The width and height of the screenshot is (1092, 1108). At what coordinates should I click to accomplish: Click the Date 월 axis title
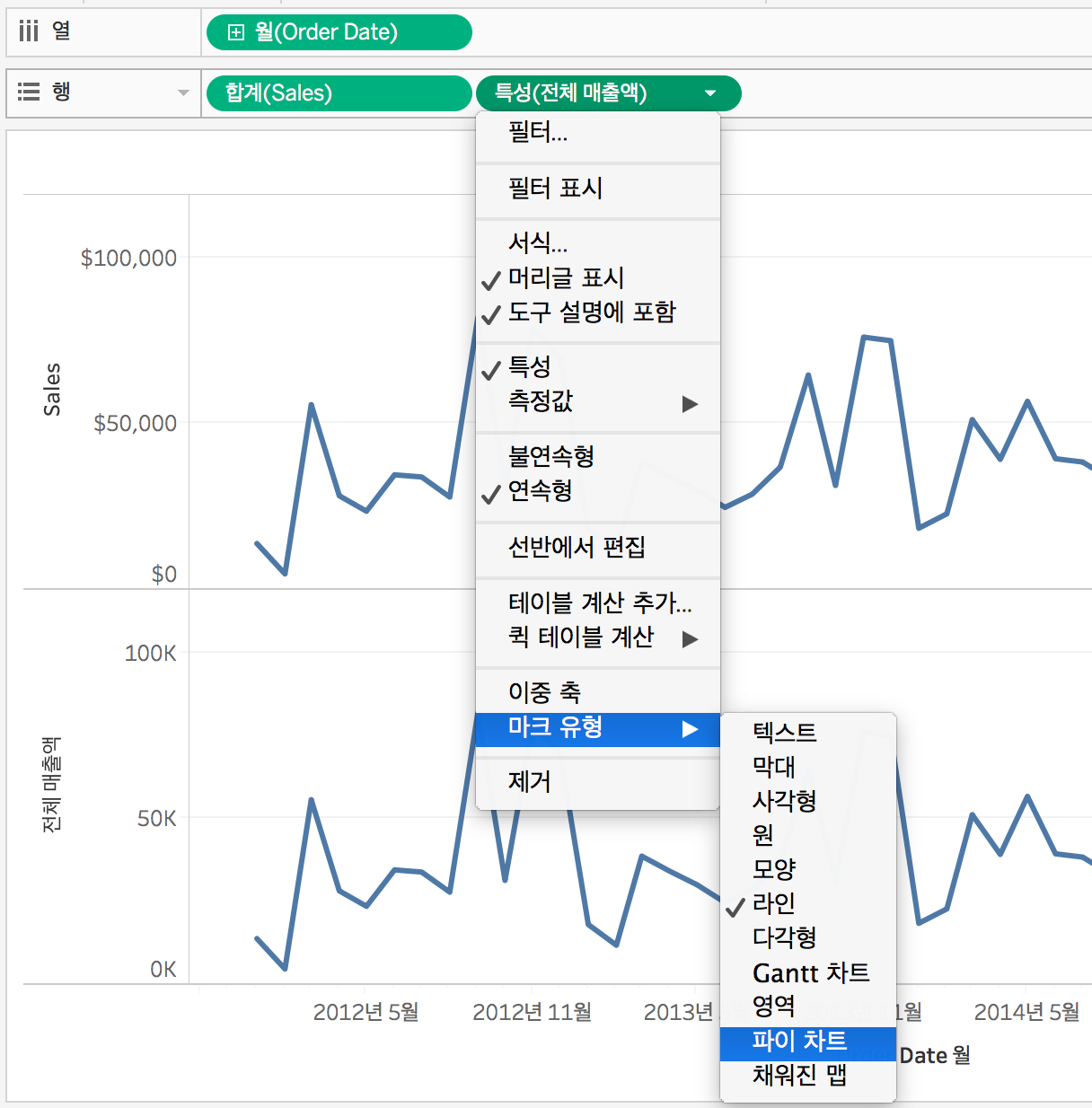click(x=935, y=1055)
